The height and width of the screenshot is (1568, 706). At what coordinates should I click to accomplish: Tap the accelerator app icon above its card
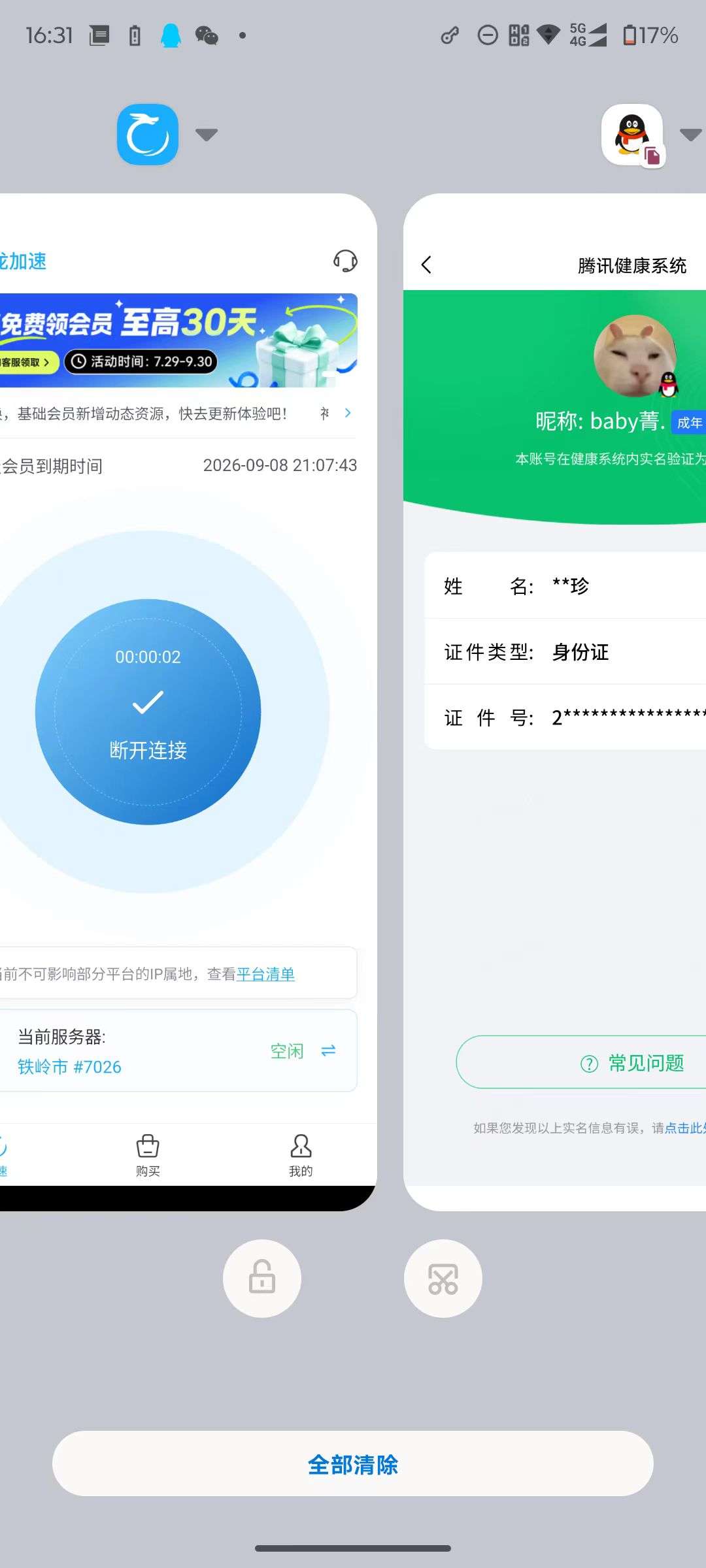[x=148, y=135]
